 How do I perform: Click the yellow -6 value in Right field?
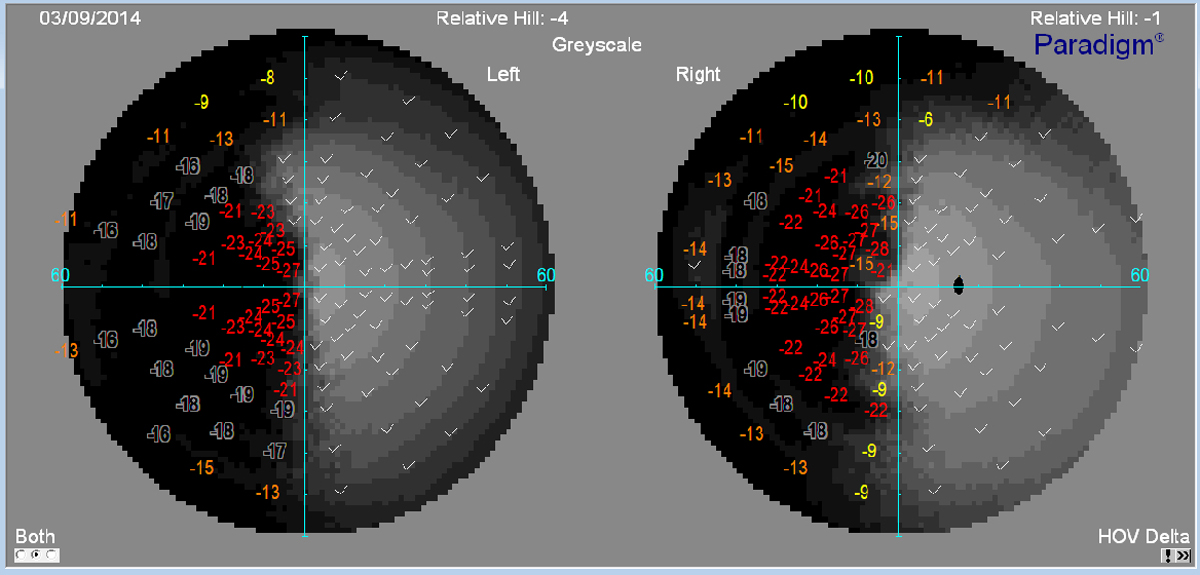925,119
